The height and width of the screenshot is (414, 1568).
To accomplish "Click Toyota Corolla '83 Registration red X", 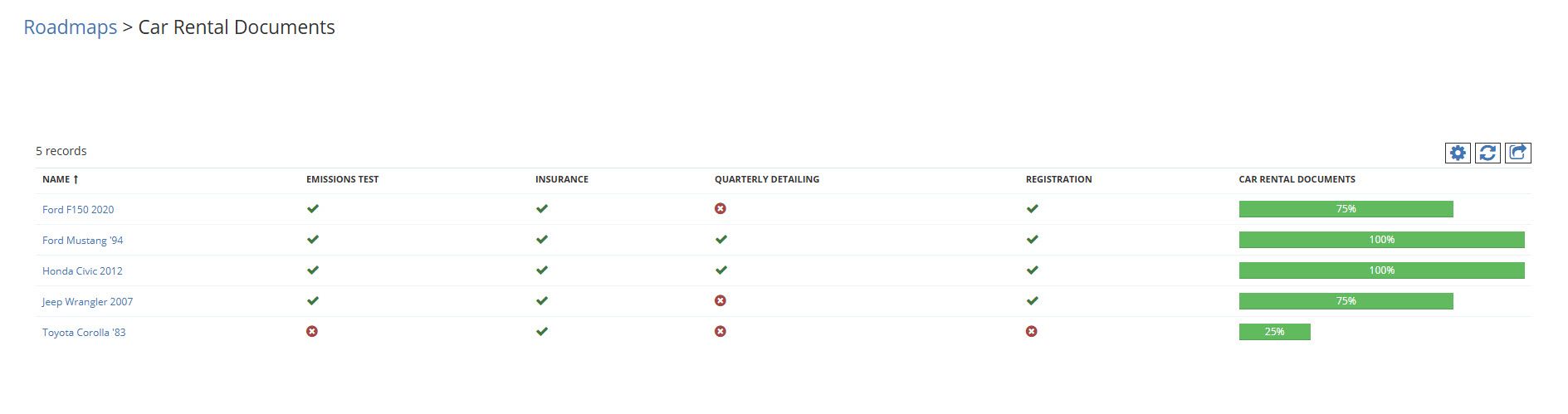I will (1032, 331).
